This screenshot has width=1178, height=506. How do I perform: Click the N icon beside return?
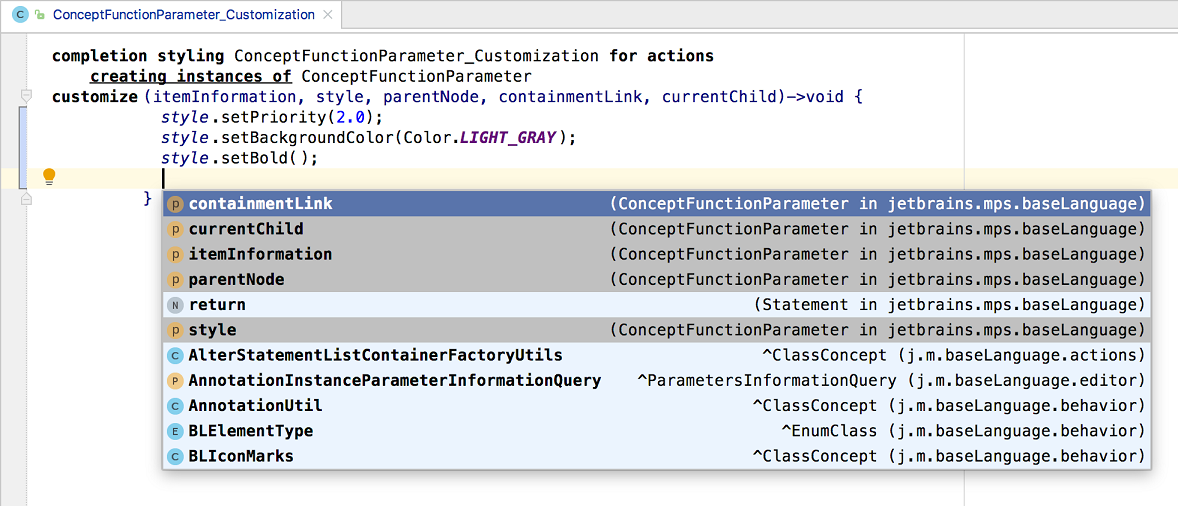tap(175, 305)
